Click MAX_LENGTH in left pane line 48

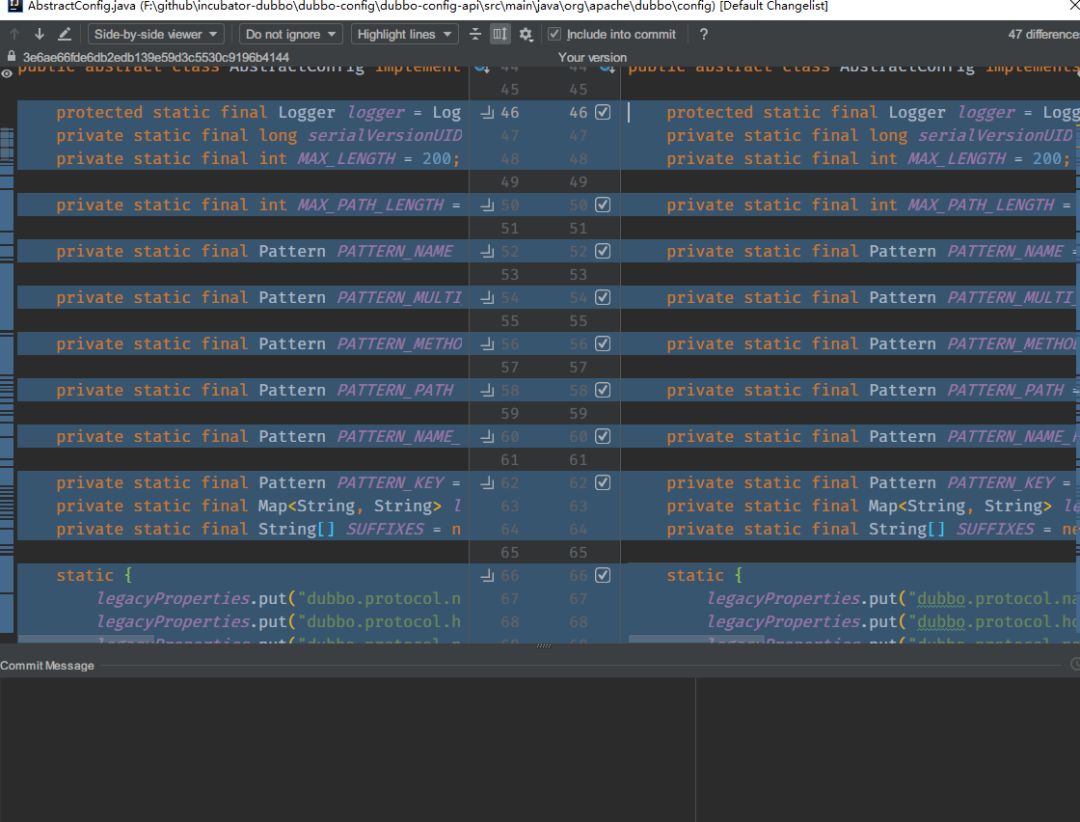coord(346,158)
